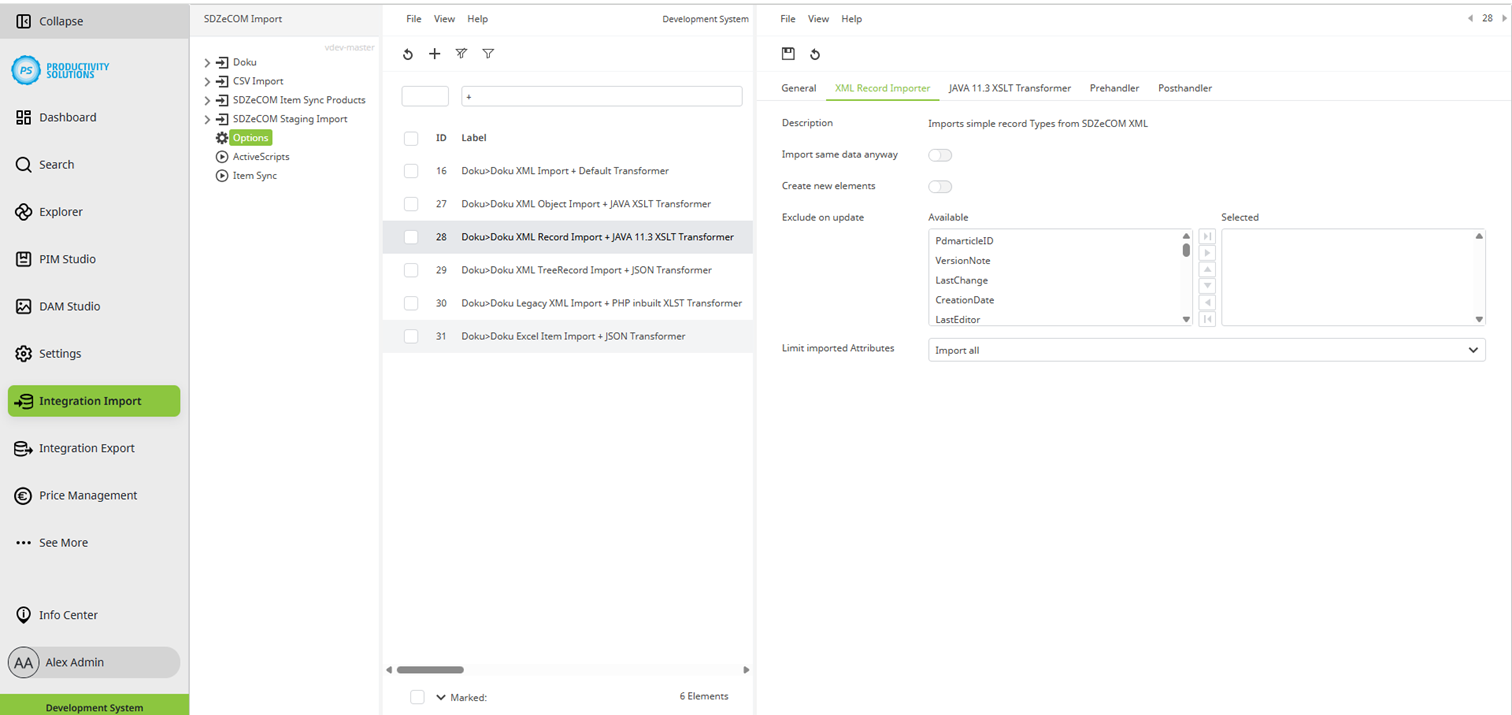The image size is (1512, 715).
Task: Open the View menu in the right pane
Action: click(818, 19)
